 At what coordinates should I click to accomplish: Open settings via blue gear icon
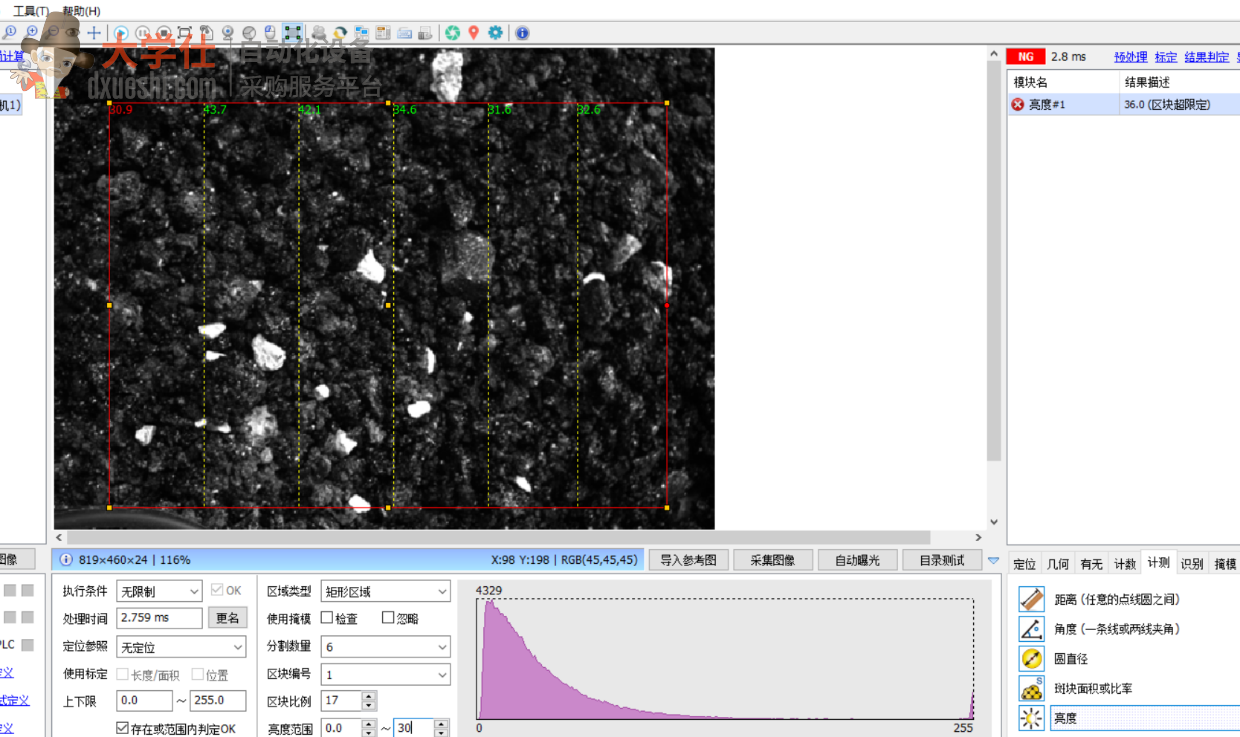pos(495,33)
